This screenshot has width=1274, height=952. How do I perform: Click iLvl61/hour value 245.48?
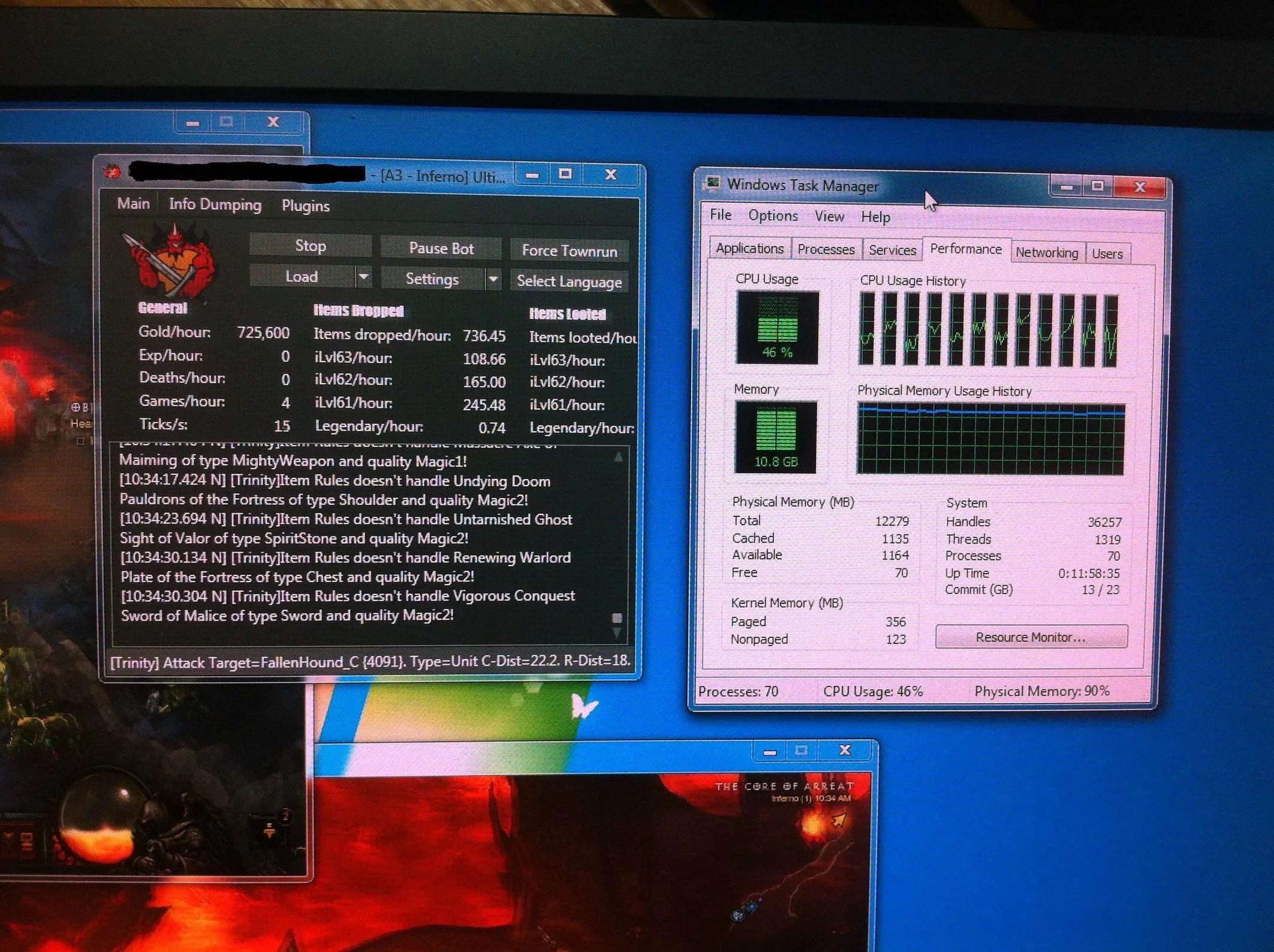click(484, 405)
